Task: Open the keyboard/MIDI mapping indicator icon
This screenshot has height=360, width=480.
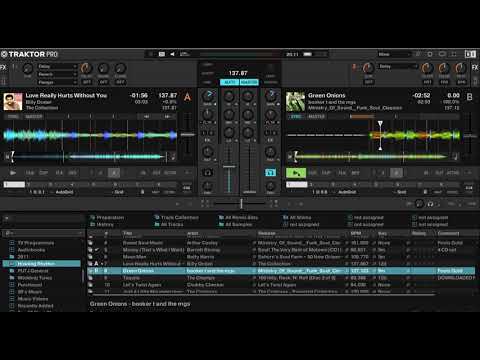Action: [x=162, y=54]
